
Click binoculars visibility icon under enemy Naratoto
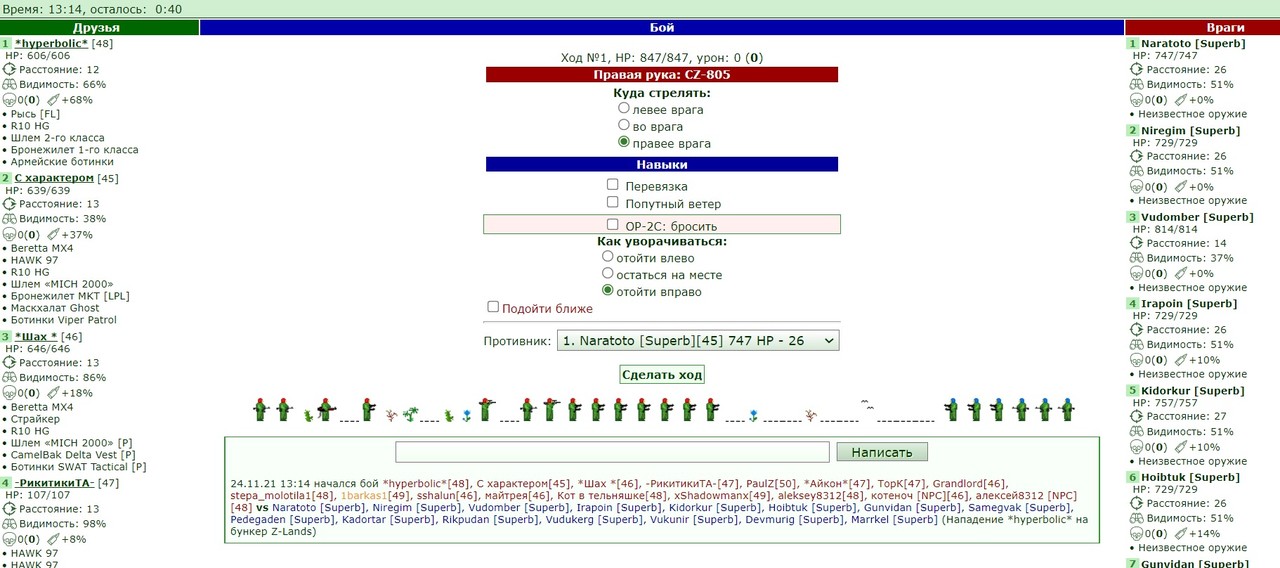point(1137,85)
